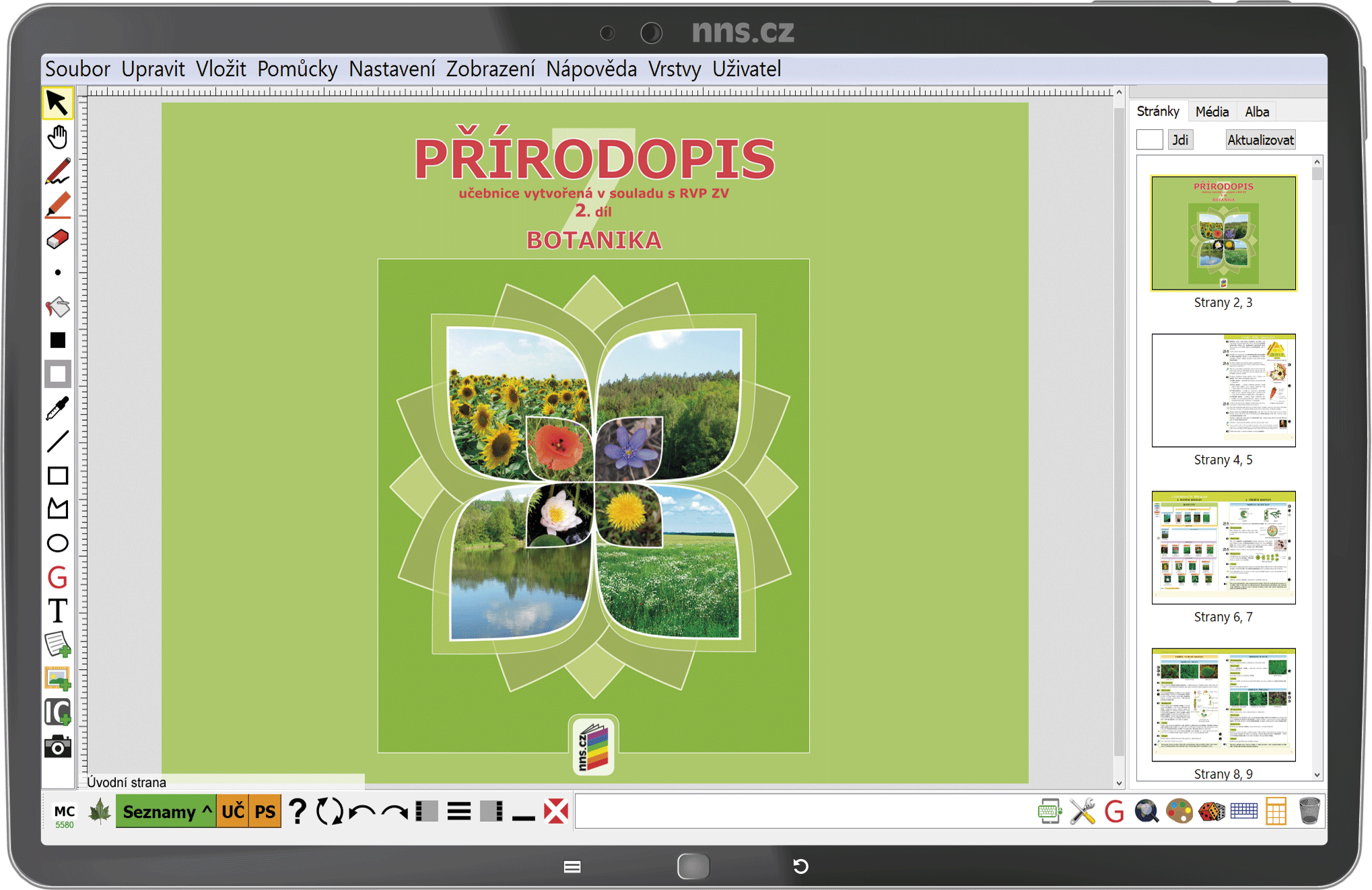Open the Strany 6, 7 page thumbnail

(1223, 547)
